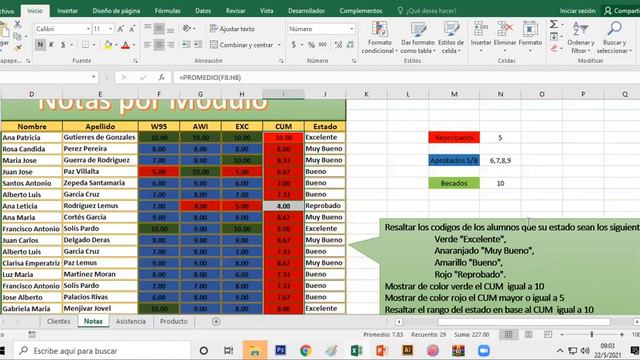Open the font size 11 dropdown
640x360 pixels.
point(111,29)
